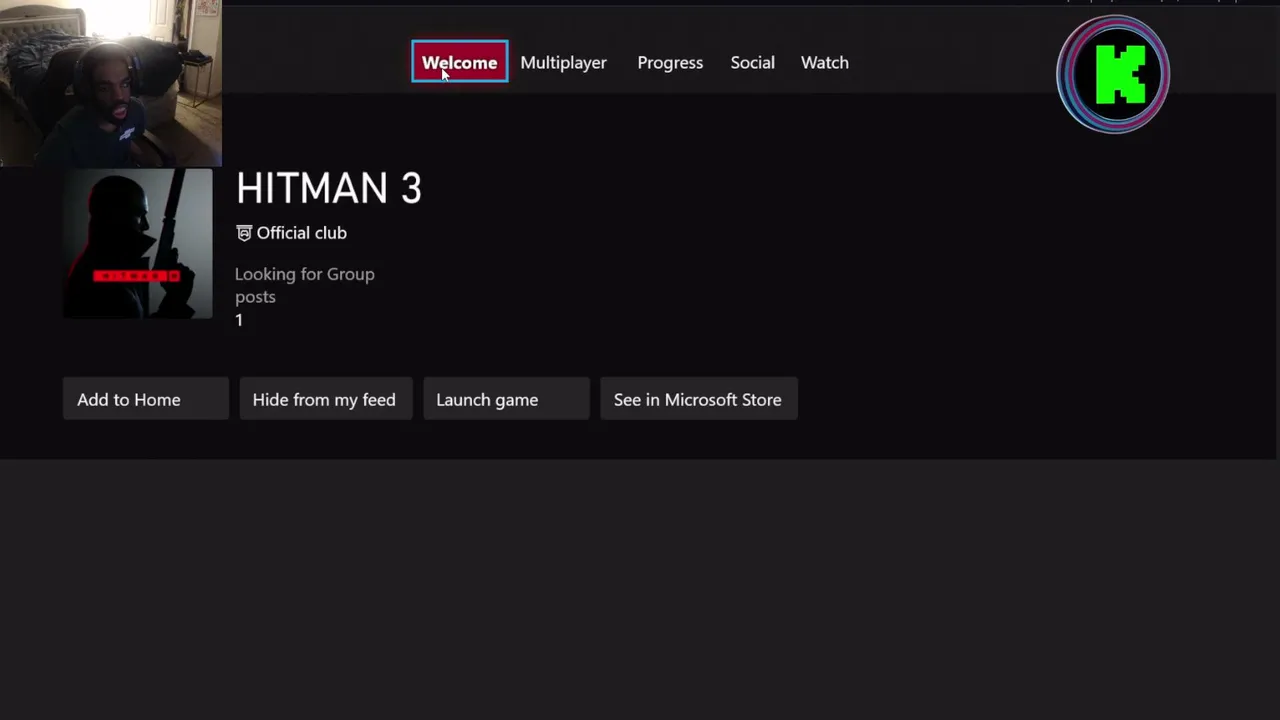
Task: Click the webcam overlay video
Action: (110, 83)
